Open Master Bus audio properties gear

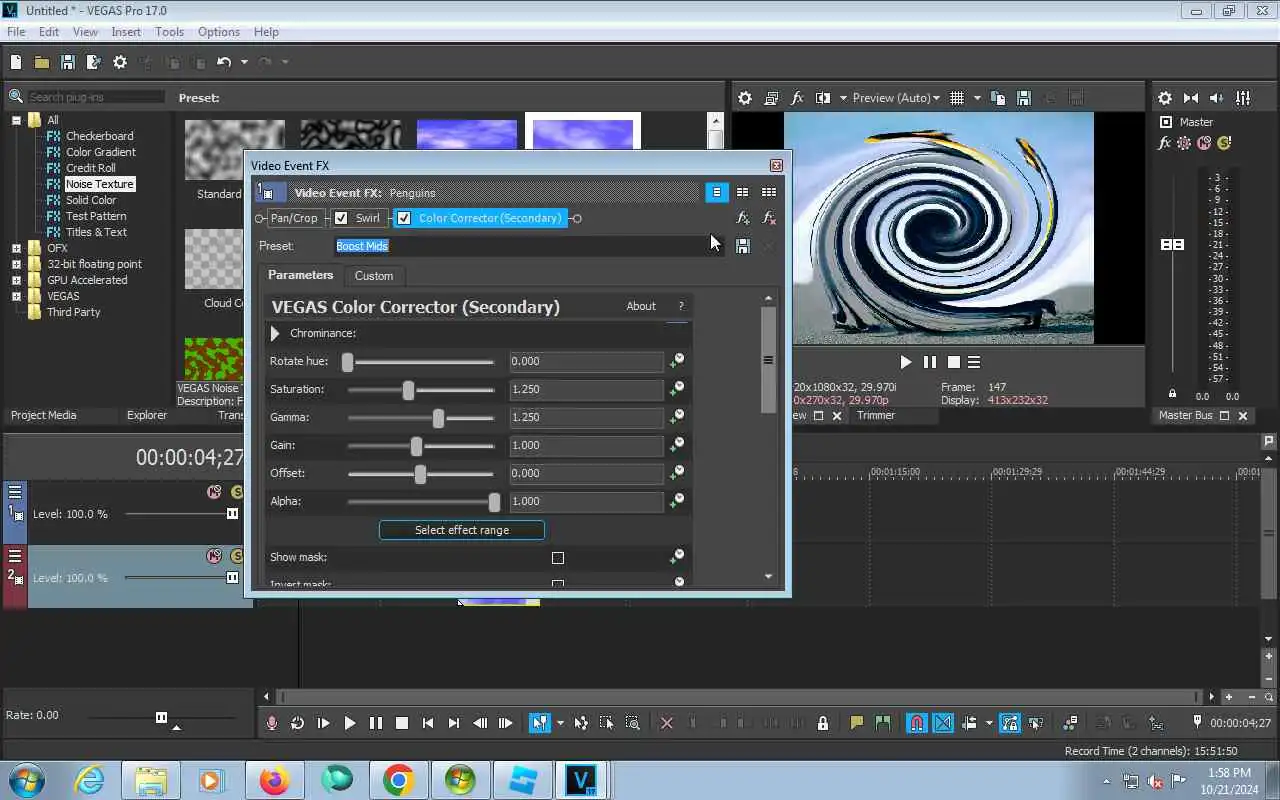[x=1165, y=98]
